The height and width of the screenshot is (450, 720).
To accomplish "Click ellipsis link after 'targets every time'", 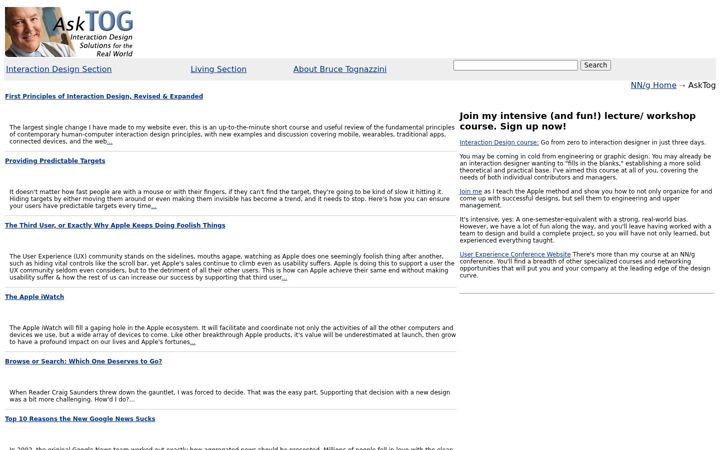I will click(x=154, y=206).
